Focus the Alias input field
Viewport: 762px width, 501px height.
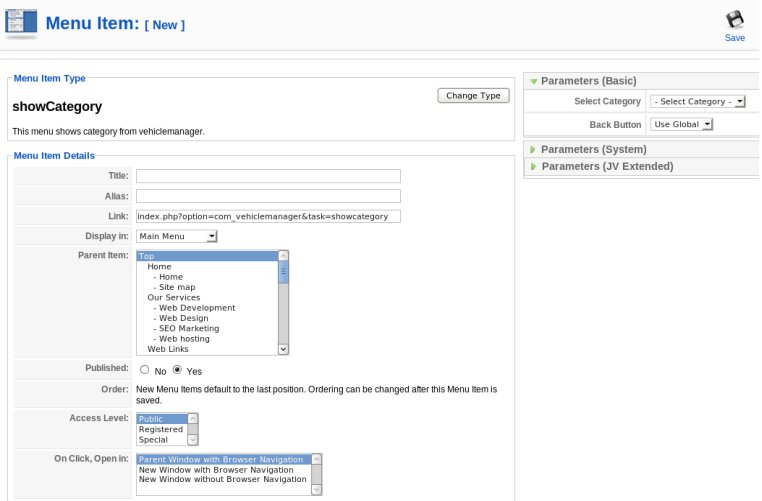[x=268, y=196]
